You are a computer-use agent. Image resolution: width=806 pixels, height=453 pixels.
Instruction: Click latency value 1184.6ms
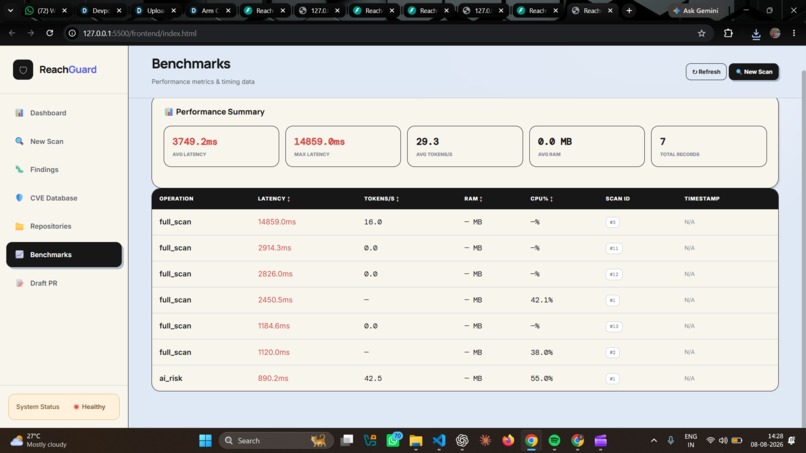273,326
